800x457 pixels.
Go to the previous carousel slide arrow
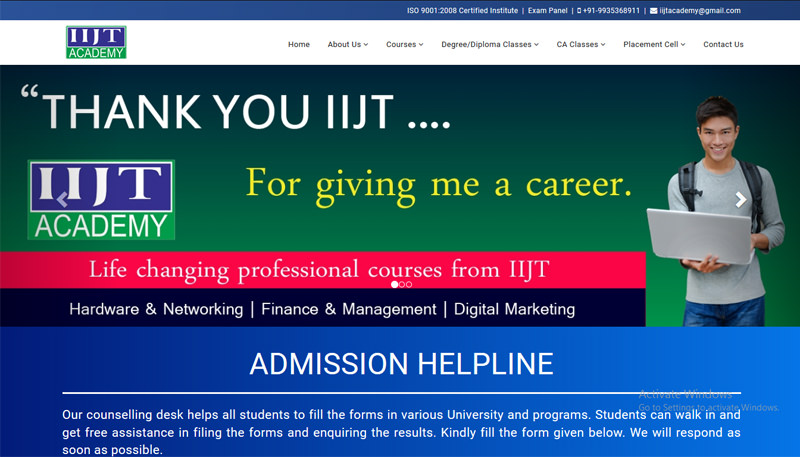(x=62, y=200)
